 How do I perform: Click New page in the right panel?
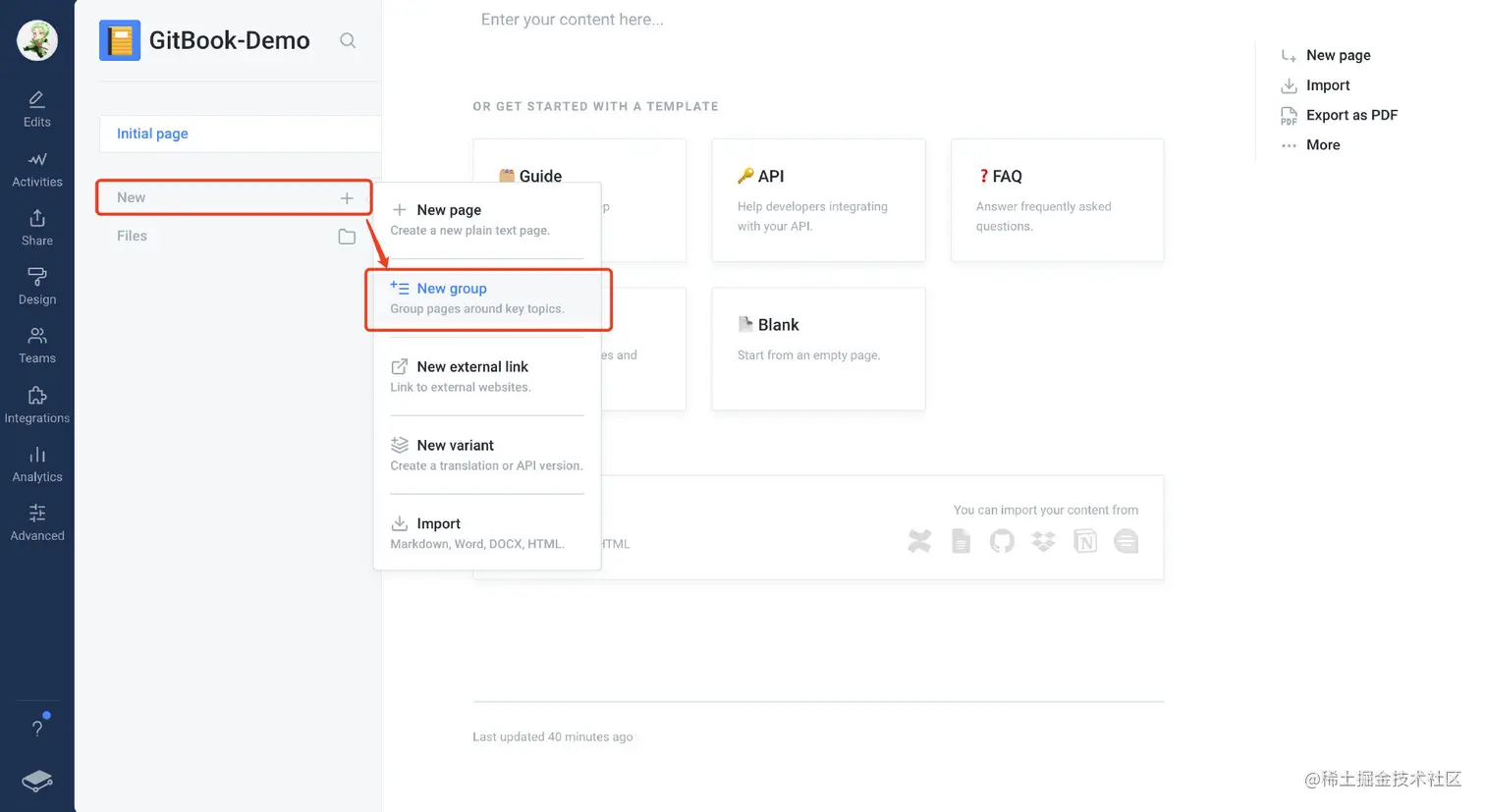1326,56
